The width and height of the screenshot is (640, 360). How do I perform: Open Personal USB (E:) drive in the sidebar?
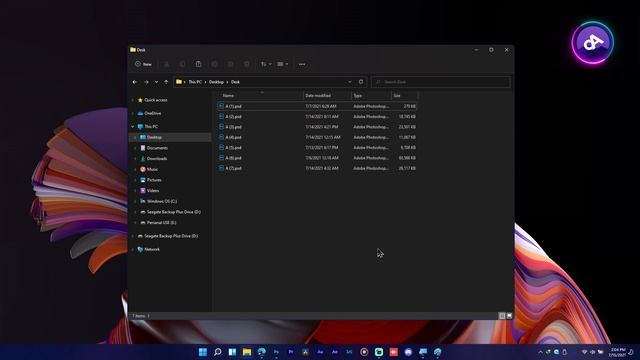point(158,223)
